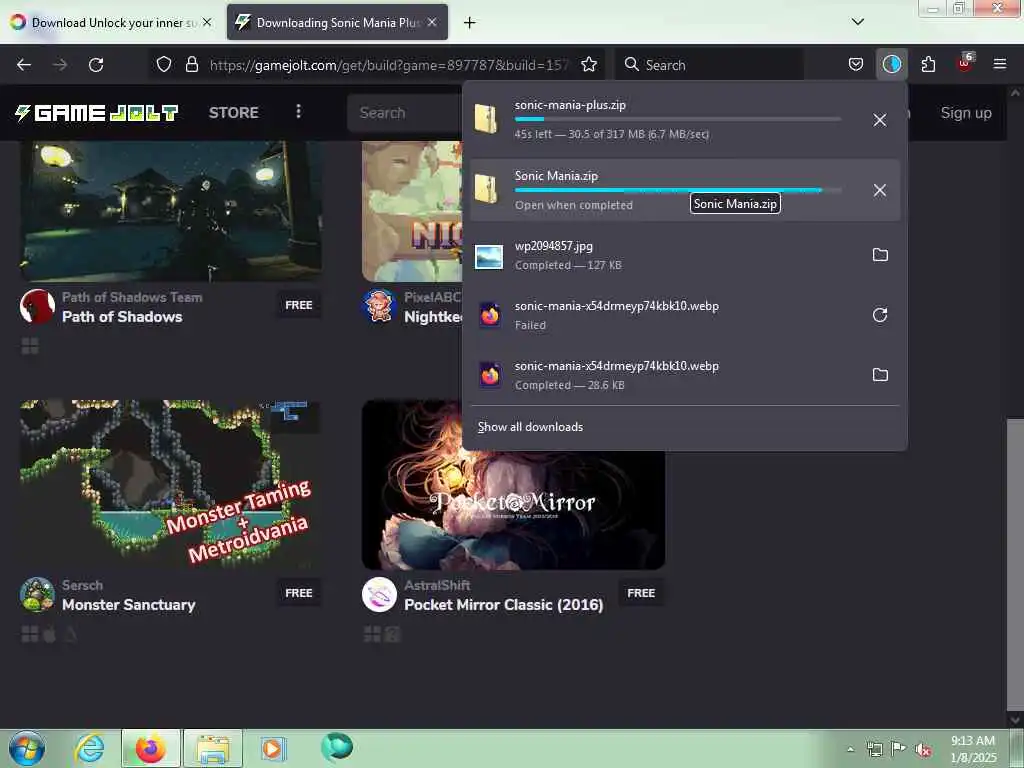Click the Firefox toolbar Search box
This screenshot has width=1024, height=768.
(709, 65)
